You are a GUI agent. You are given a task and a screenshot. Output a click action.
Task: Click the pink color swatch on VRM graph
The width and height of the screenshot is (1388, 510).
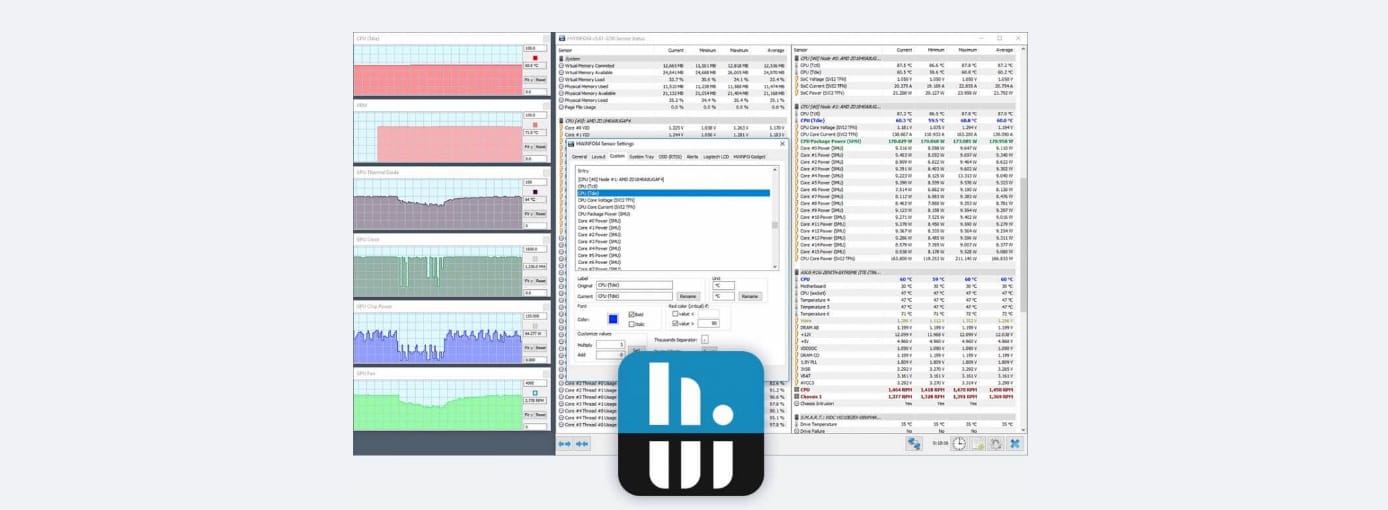click(535, 124)
